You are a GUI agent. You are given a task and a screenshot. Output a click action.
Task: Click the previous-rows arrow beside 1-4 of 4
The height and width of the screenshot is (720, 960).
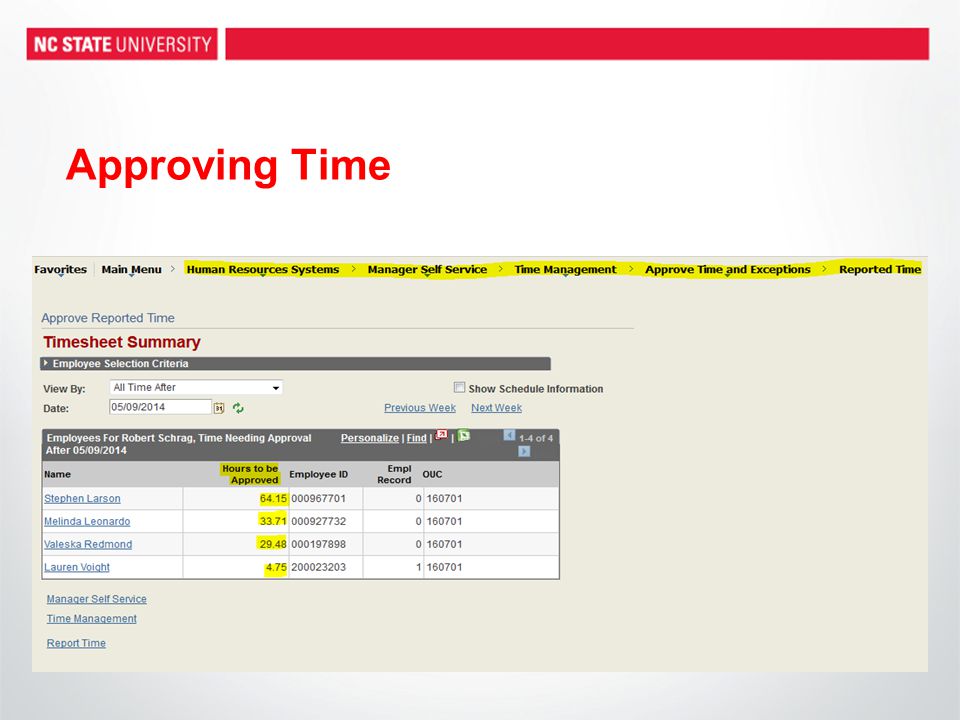point(509,435)
